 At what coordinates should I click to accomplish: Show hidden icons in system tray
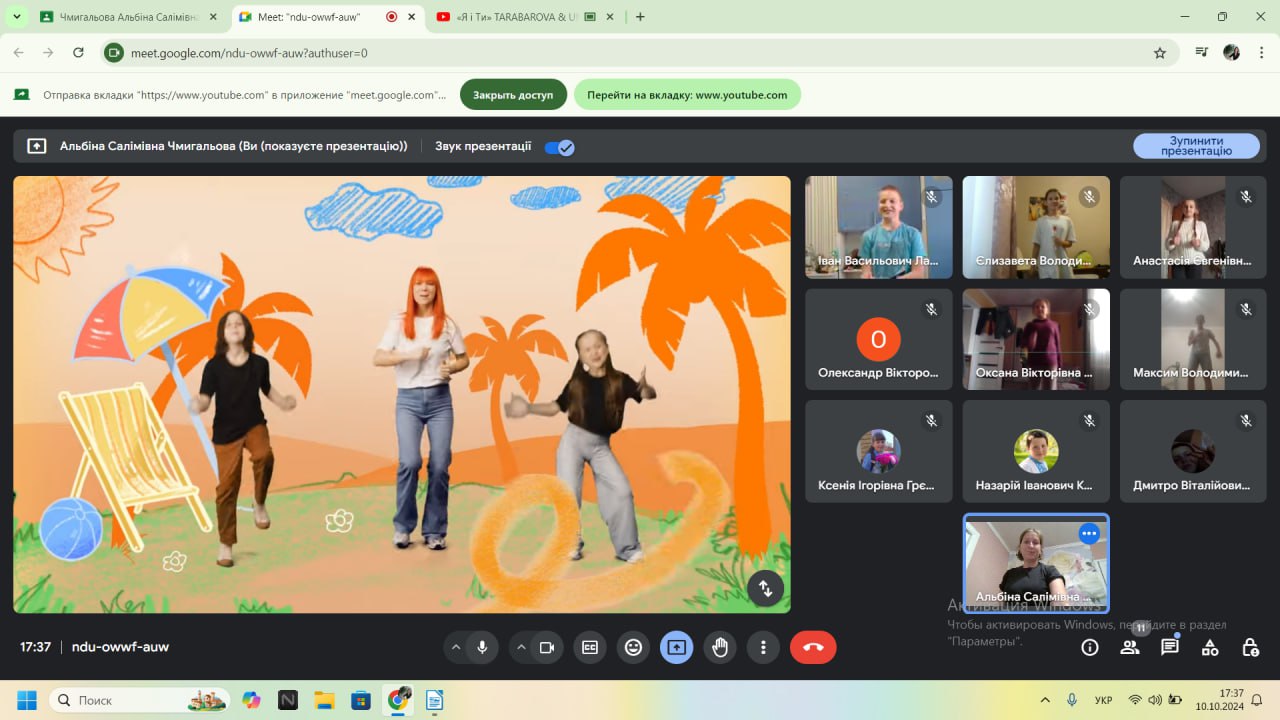[x=1045, y=700]
